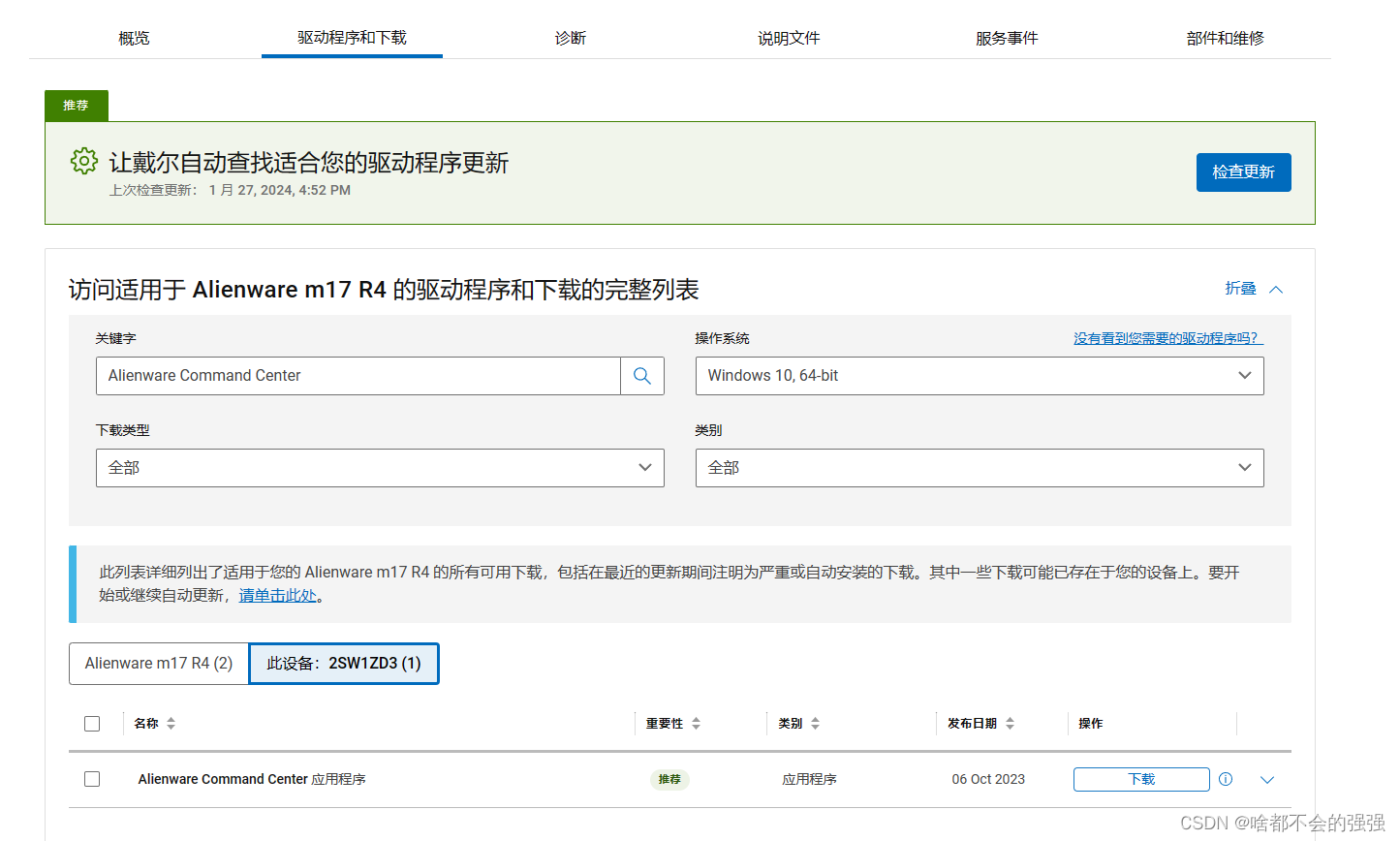This screenshot has width=1400, height=841.
Task: Click the 上次检查更新 timestamp text
Action: coord(230,190)
